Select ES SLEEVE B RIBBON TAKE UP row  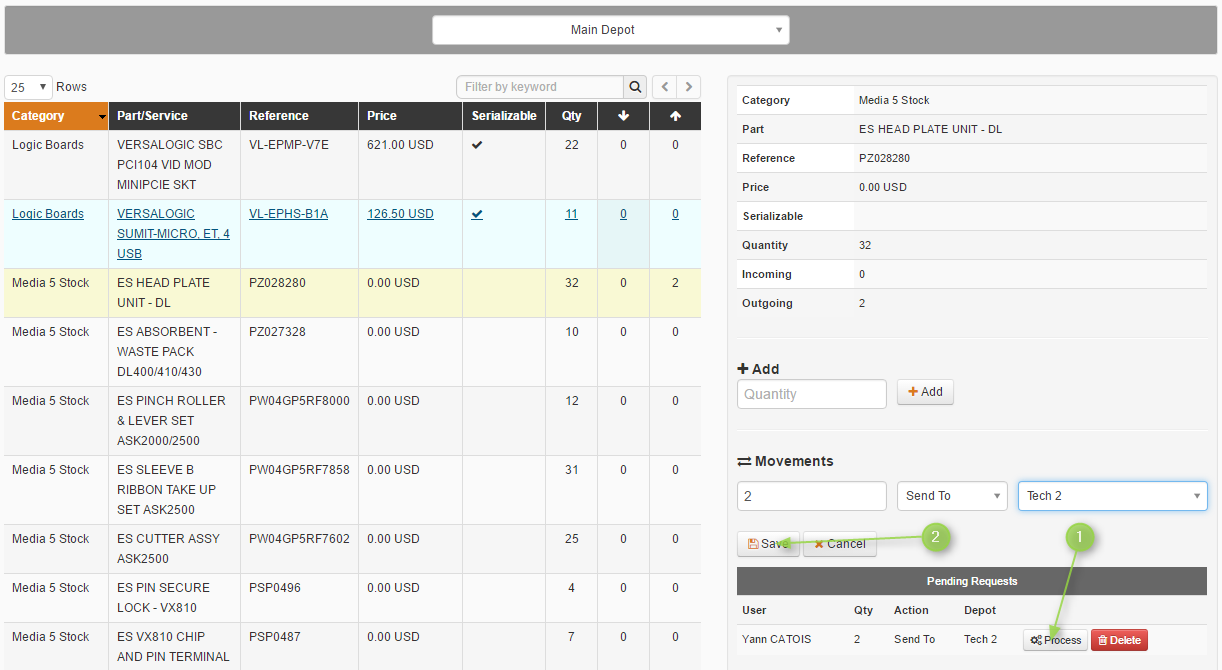(352, 490)
